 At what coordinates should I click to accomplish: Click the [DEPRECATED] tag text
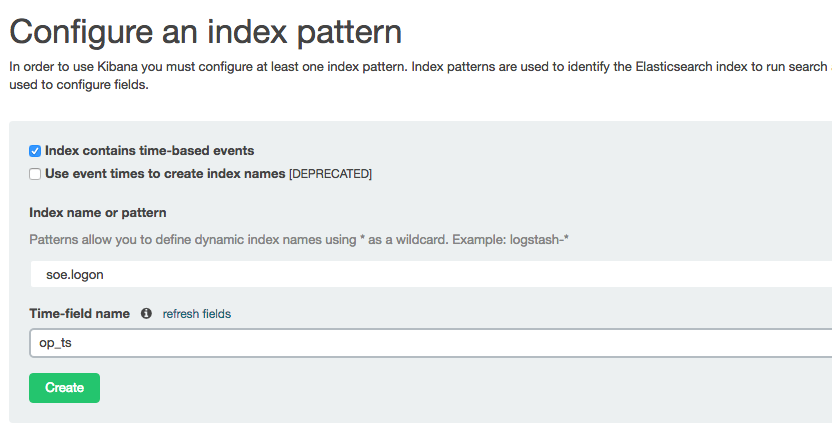click(330, 174)
